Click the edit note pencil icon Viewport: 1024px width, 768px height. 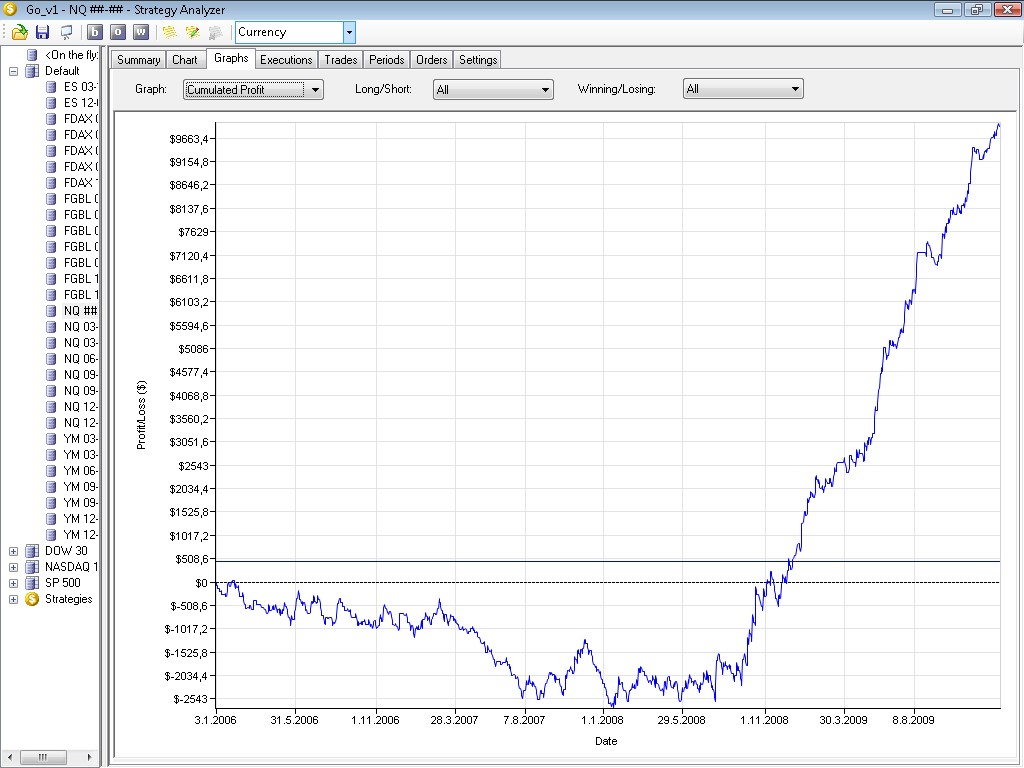(192, 32)
